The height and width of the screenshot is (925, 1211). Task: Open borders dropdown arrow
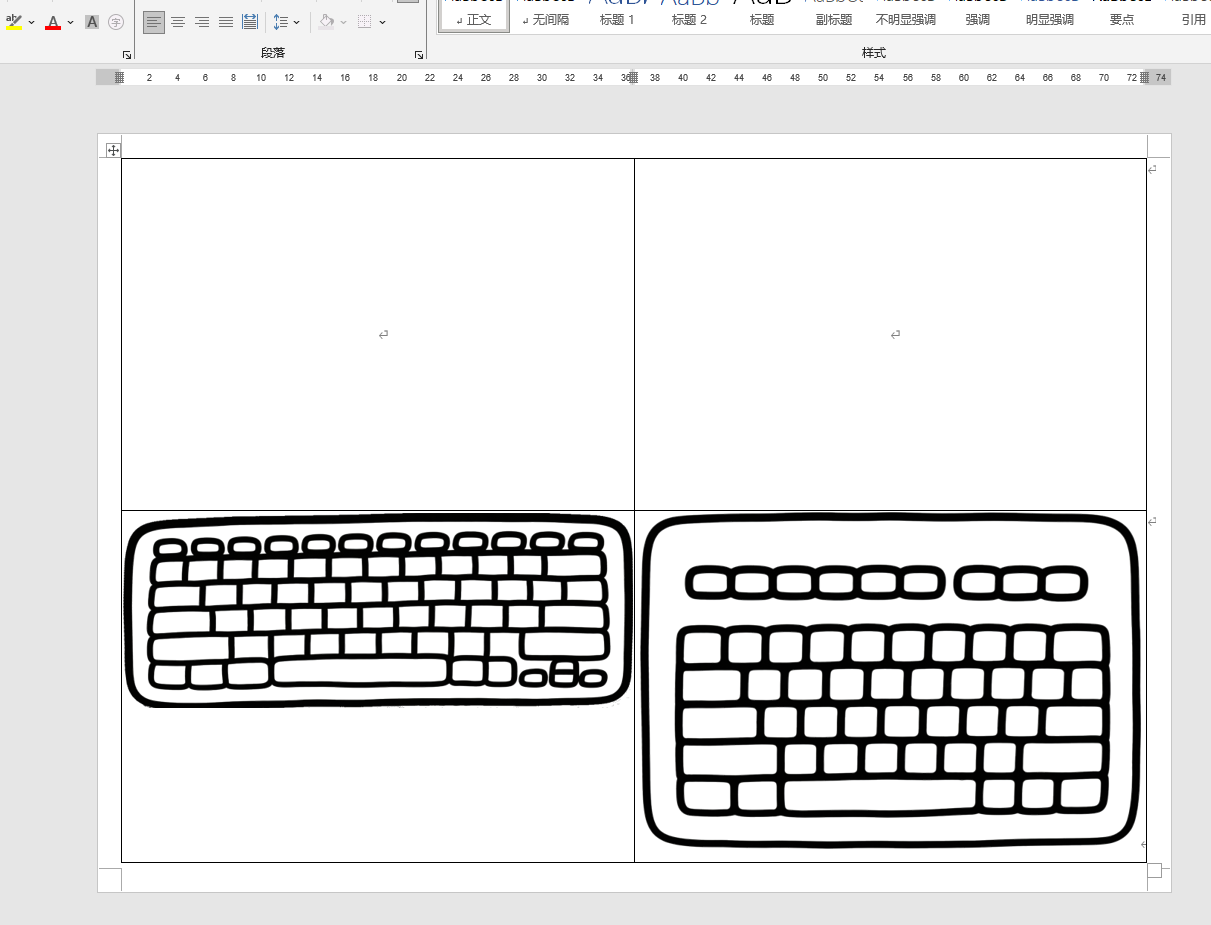coord(383,22)
